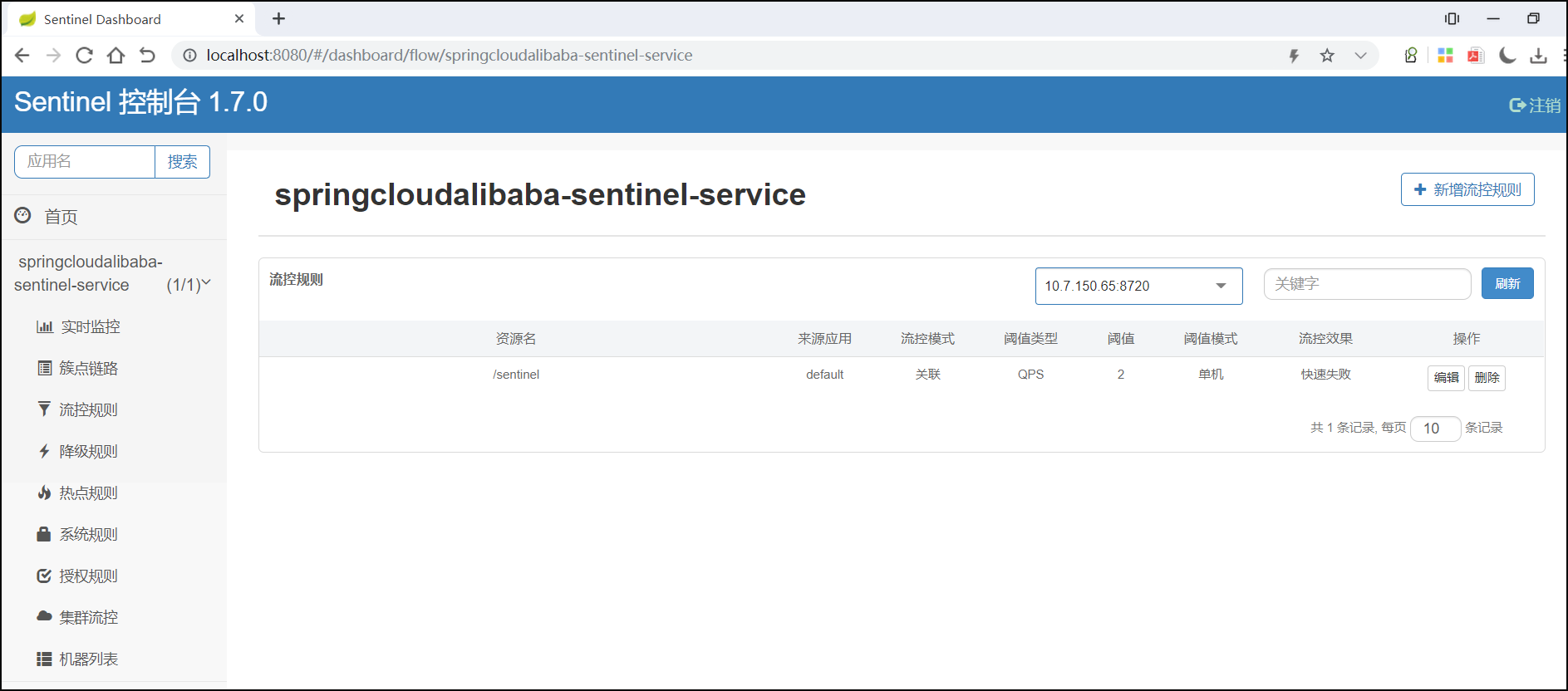Screen dimensions: 1568x691
Task: Click the undo/restore page icon in toolbar
Action: (x=147, y=56)
